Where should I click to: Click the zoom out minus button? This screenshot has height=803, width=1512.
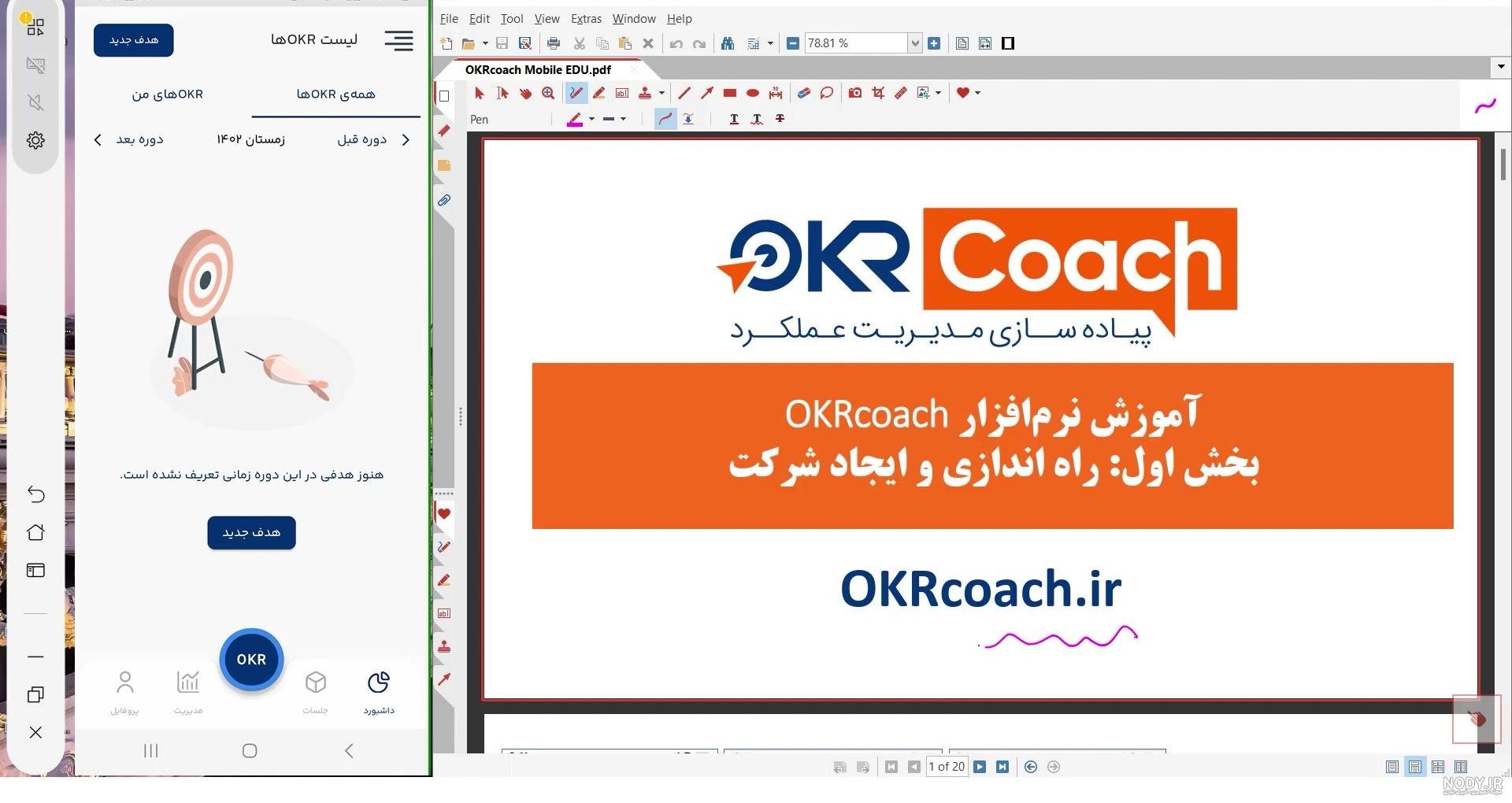point(793,43)
